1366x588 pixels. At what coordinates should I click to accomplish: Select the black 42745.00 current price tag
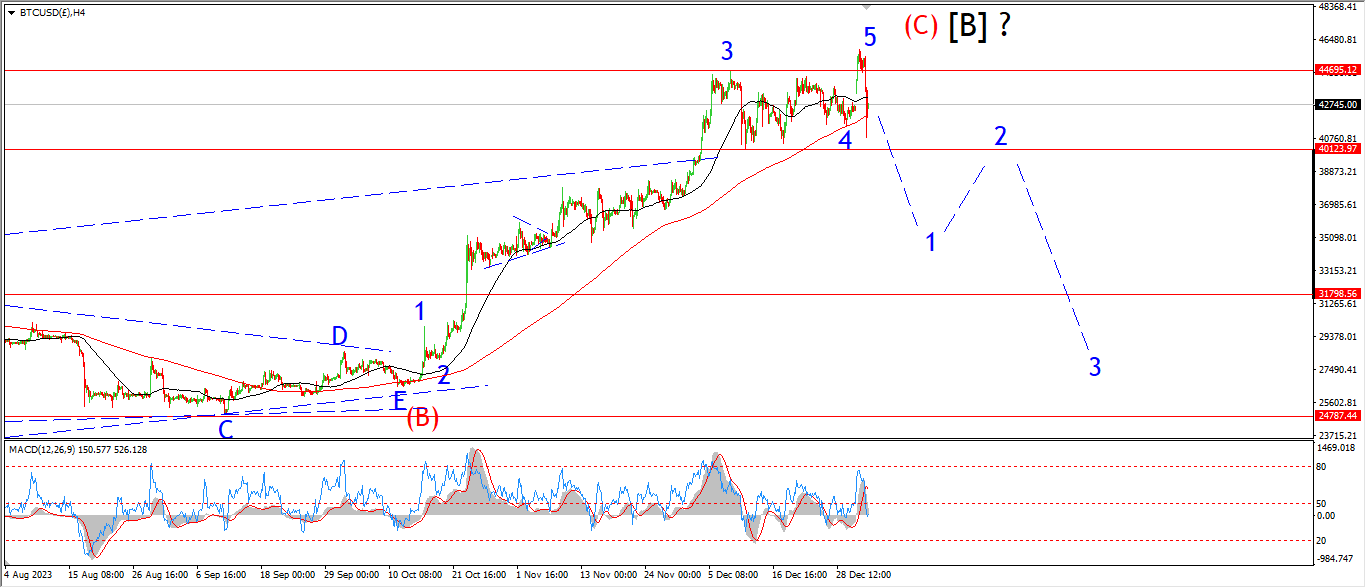tap(1337, 104)
